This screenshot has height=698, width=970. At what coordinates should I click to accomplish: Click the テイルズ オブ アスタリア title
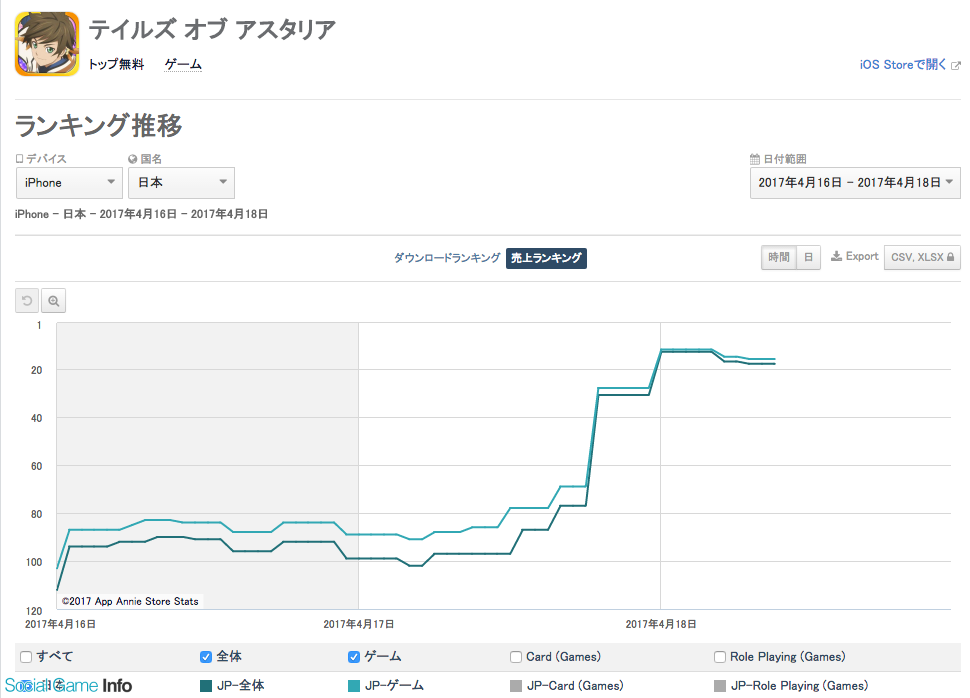[212, 30]
